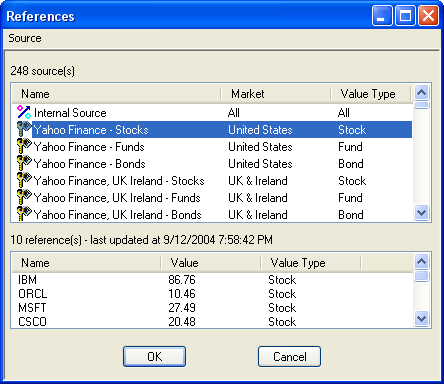Select Yahoo Finance, UK Ireland - Stocks
This screenshot has width=444, height=384.
coord(212,181)
